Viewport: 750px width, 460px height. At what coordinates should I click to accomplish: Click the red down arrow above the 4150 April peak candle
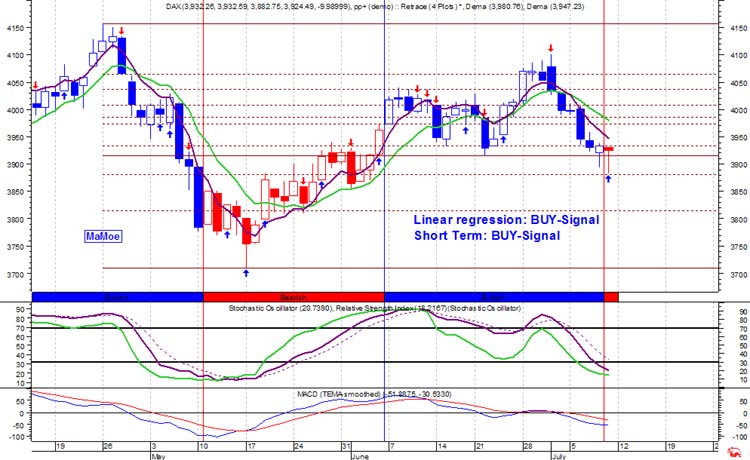(x=122, y=31)
